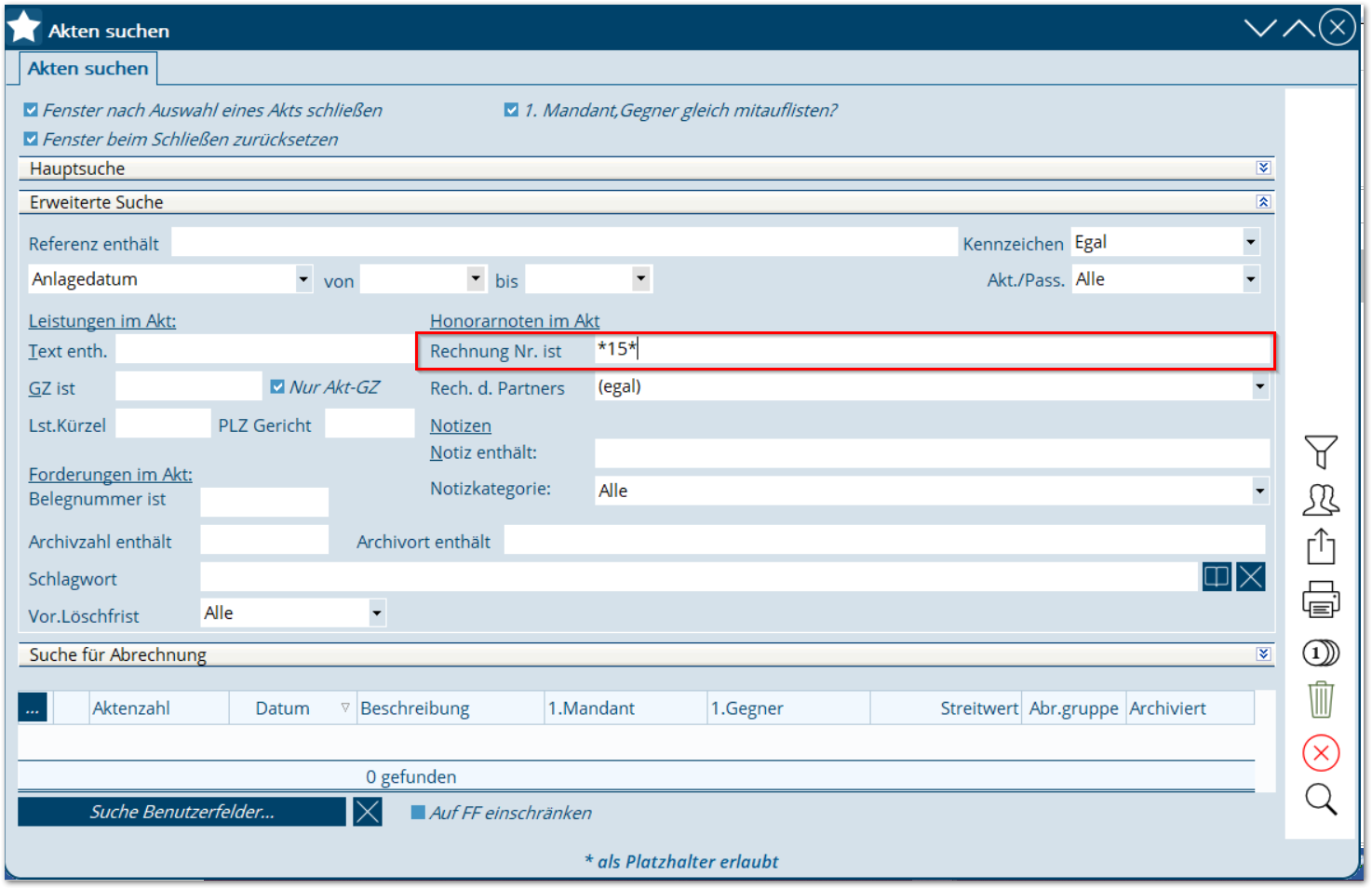This screenshot has width=1372, height=889.
Task: Sort by Archiviert column header
Action: click(x=1190, y=708)
